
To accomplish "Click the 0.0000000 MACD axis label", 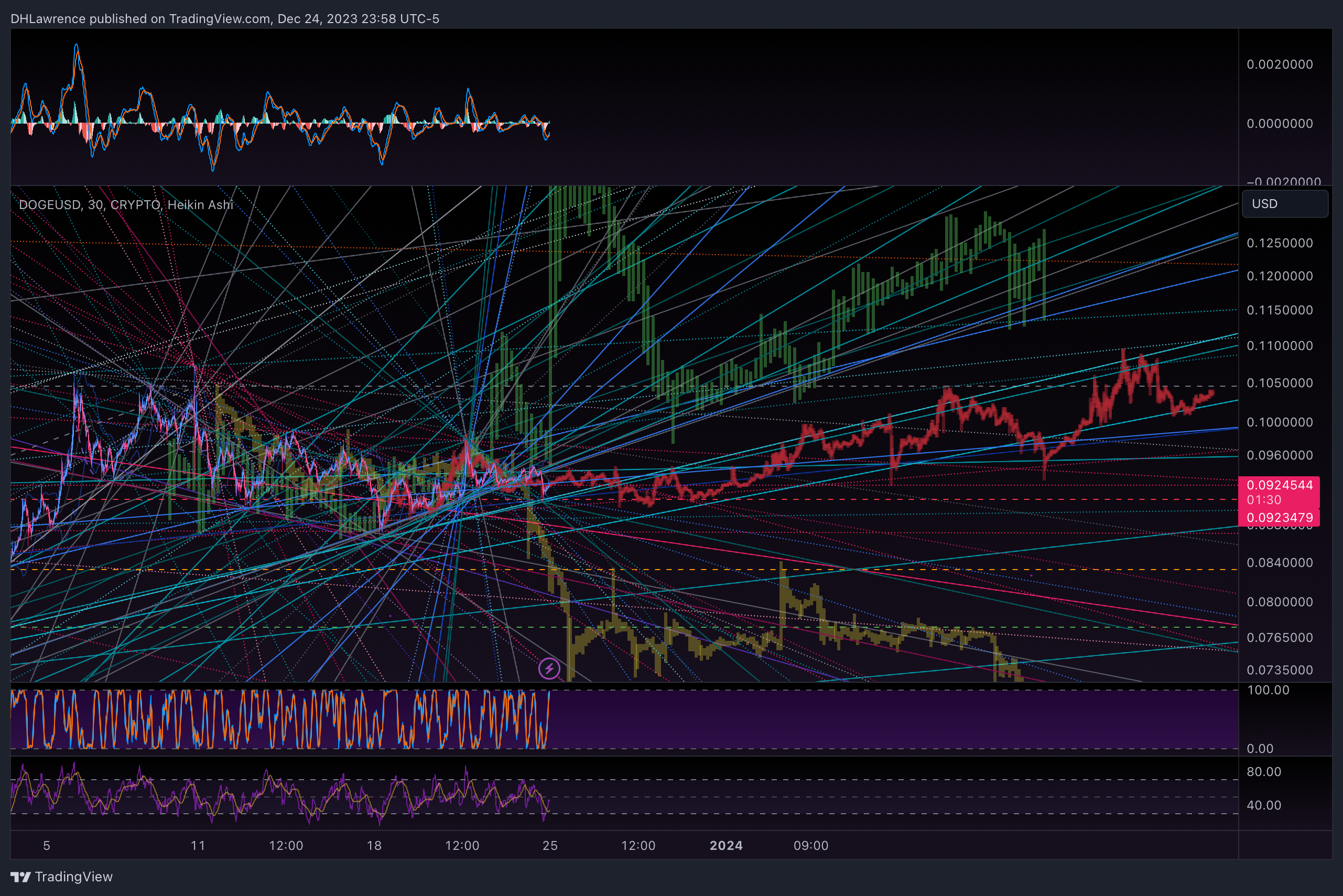I will click(1280, 124).
